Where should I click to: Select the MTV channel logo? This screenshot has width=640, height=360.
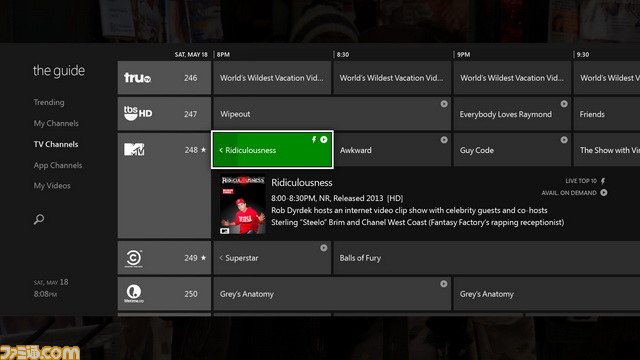click(x=134, y=149)
